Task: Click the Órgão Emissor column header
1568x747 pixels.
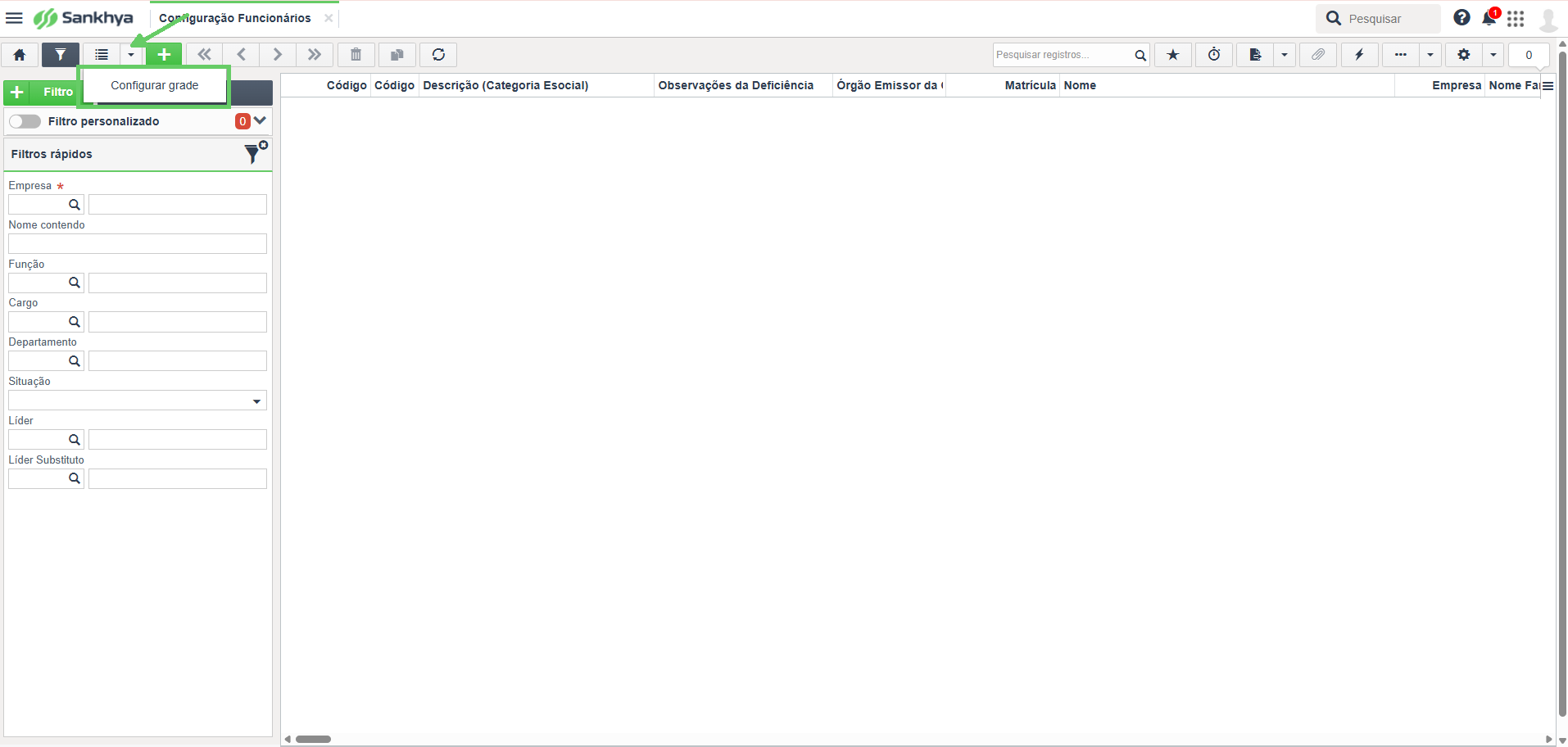Action: [889, 85]
